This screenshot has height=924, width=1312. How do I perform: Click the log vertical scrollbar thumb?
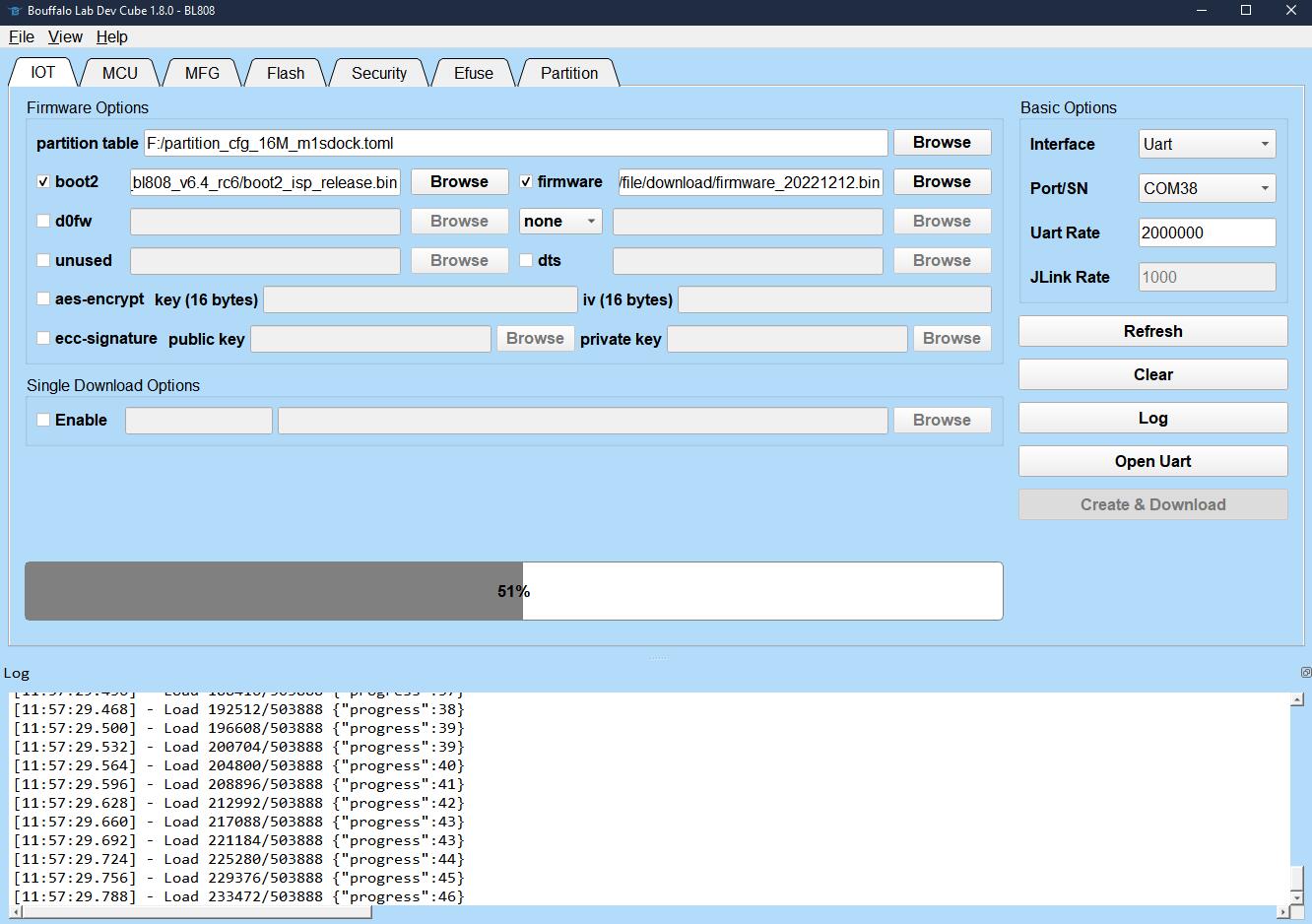tap(1297, 877)
